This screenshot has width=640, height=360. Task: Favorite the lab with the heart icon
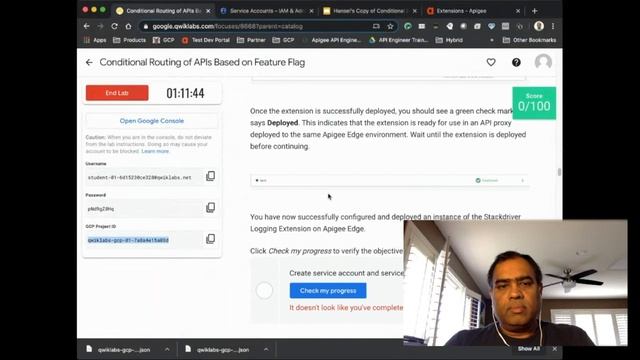click(491, 62)
